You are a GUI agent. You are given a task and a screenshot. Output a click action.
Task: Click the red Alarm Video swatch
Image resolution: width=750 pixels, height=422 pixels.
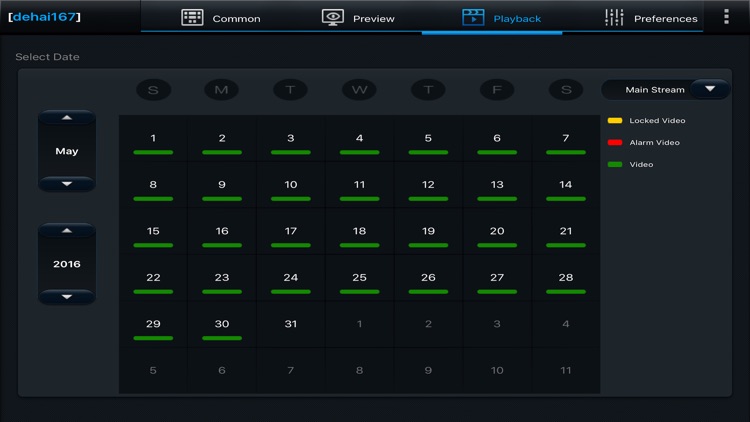pos(615,143)
